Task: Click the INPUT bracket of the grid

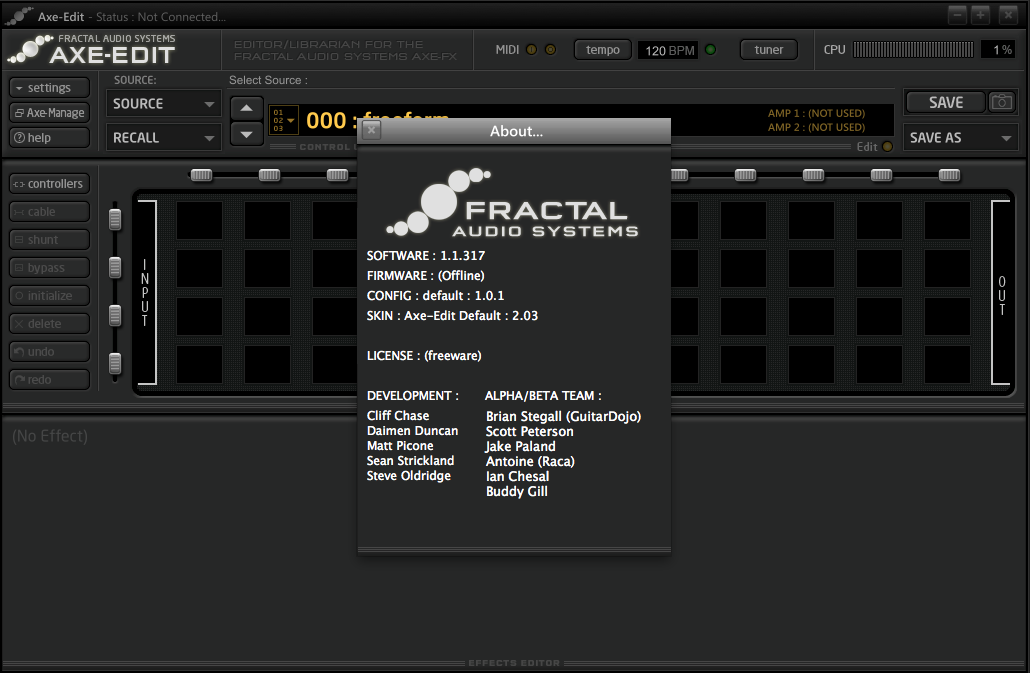Action: [146, 292]
